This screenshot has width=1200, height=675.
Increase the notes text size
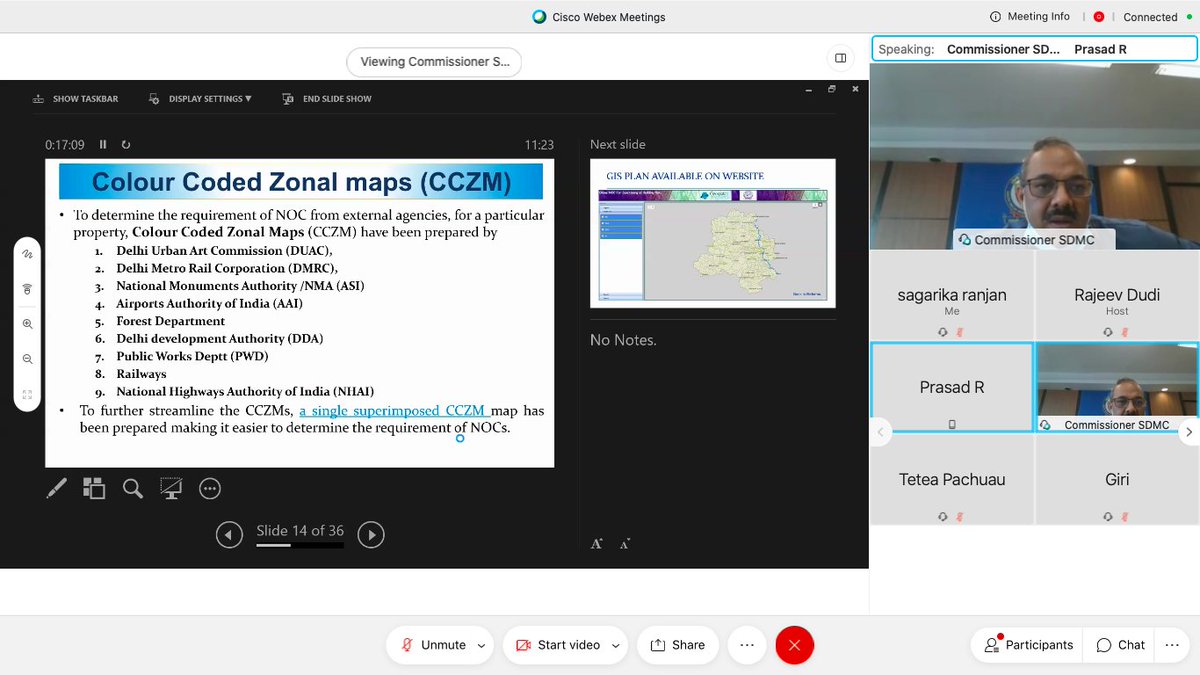pos(596,544)
